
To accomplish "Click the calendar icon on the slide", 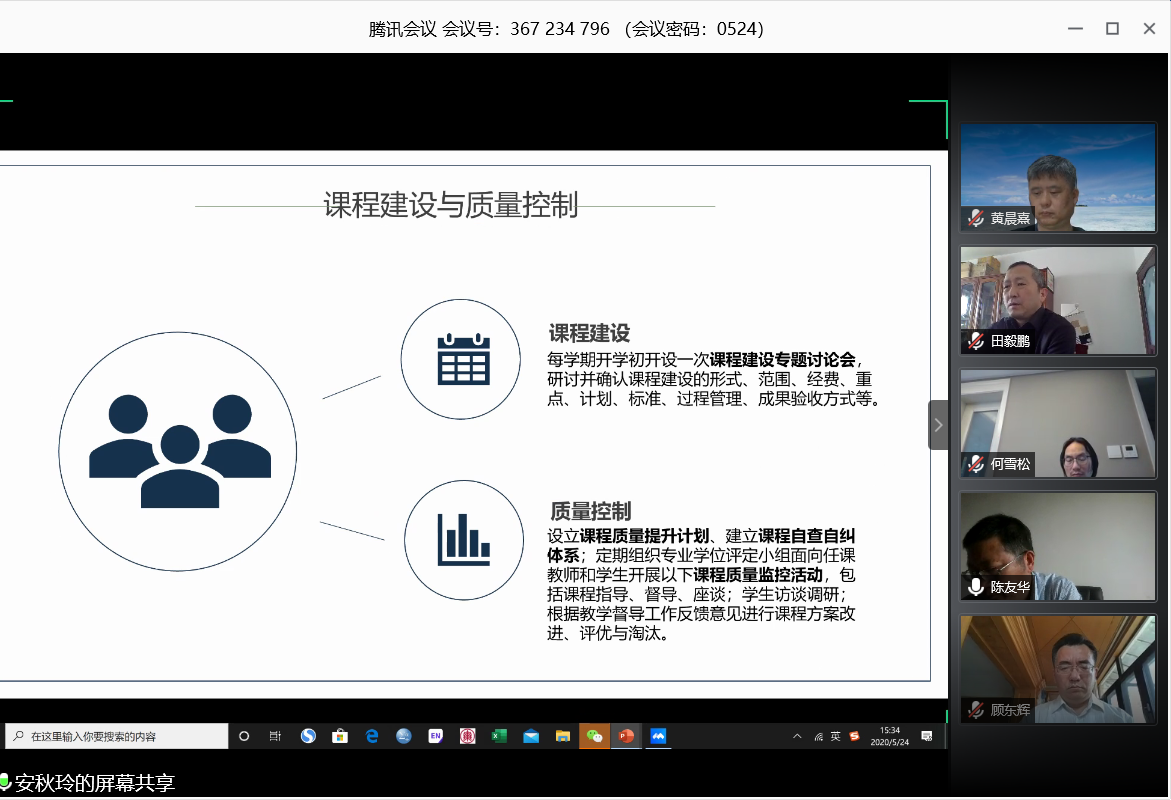I will pyautogui.click(x=463, y=358).
